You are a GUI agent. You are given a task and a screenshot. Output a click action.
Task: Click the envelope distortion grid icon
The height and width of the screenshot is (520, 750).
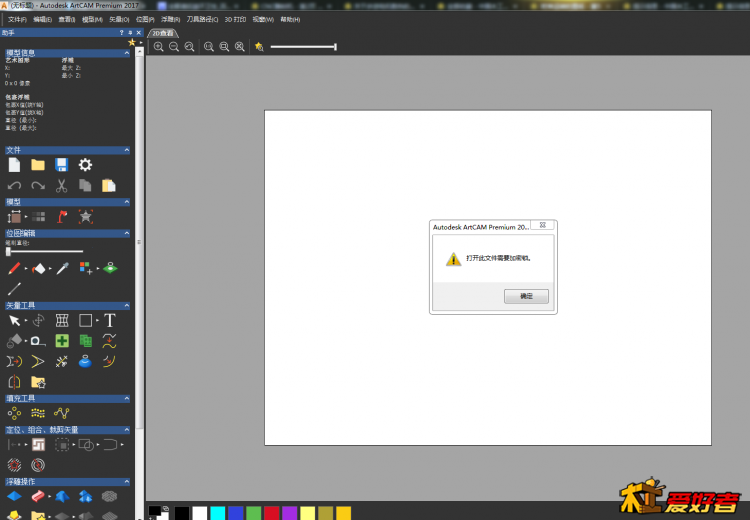tap(62, 321)
